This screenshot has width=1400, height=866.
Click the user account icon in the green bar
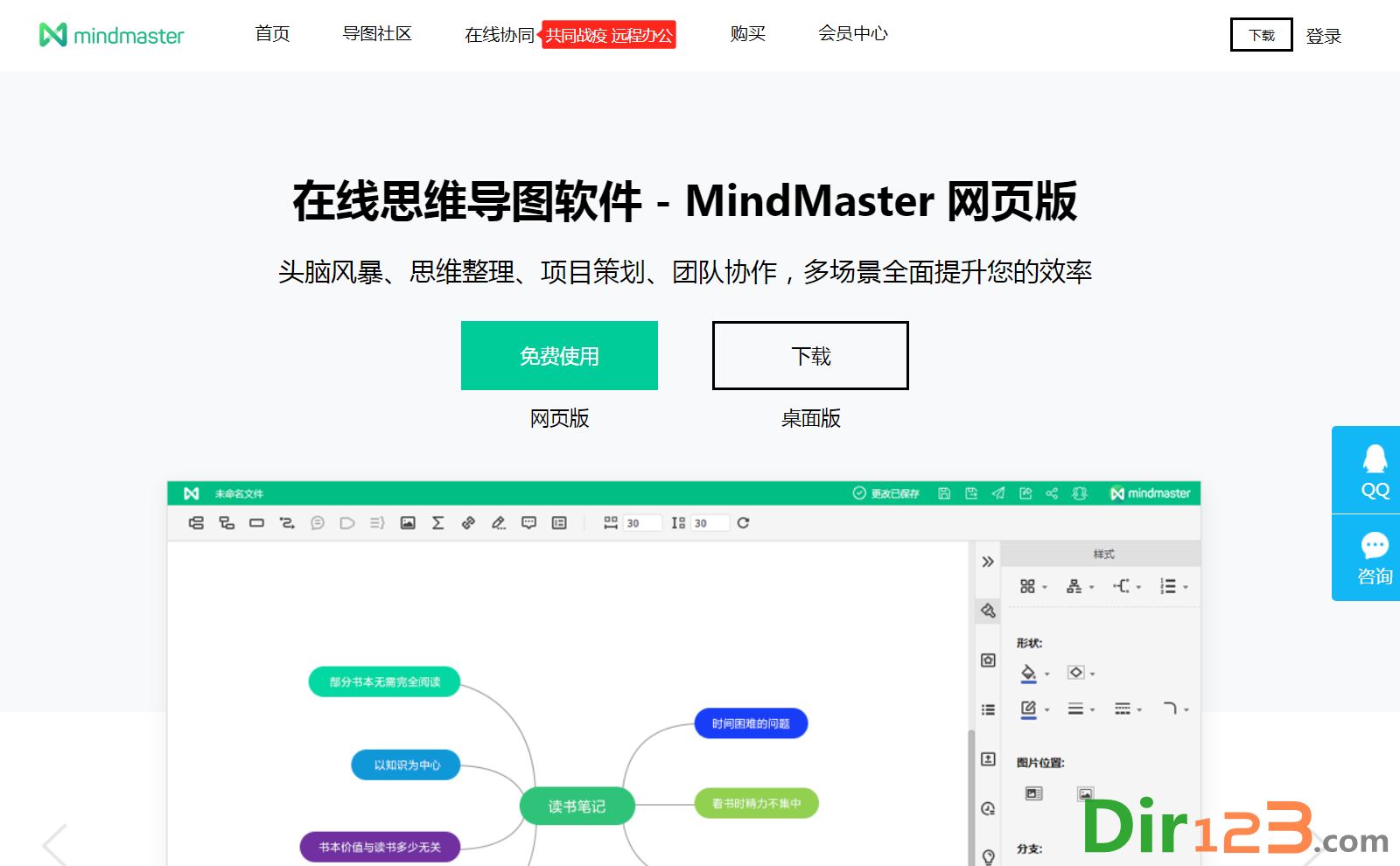pos(1080,493)
